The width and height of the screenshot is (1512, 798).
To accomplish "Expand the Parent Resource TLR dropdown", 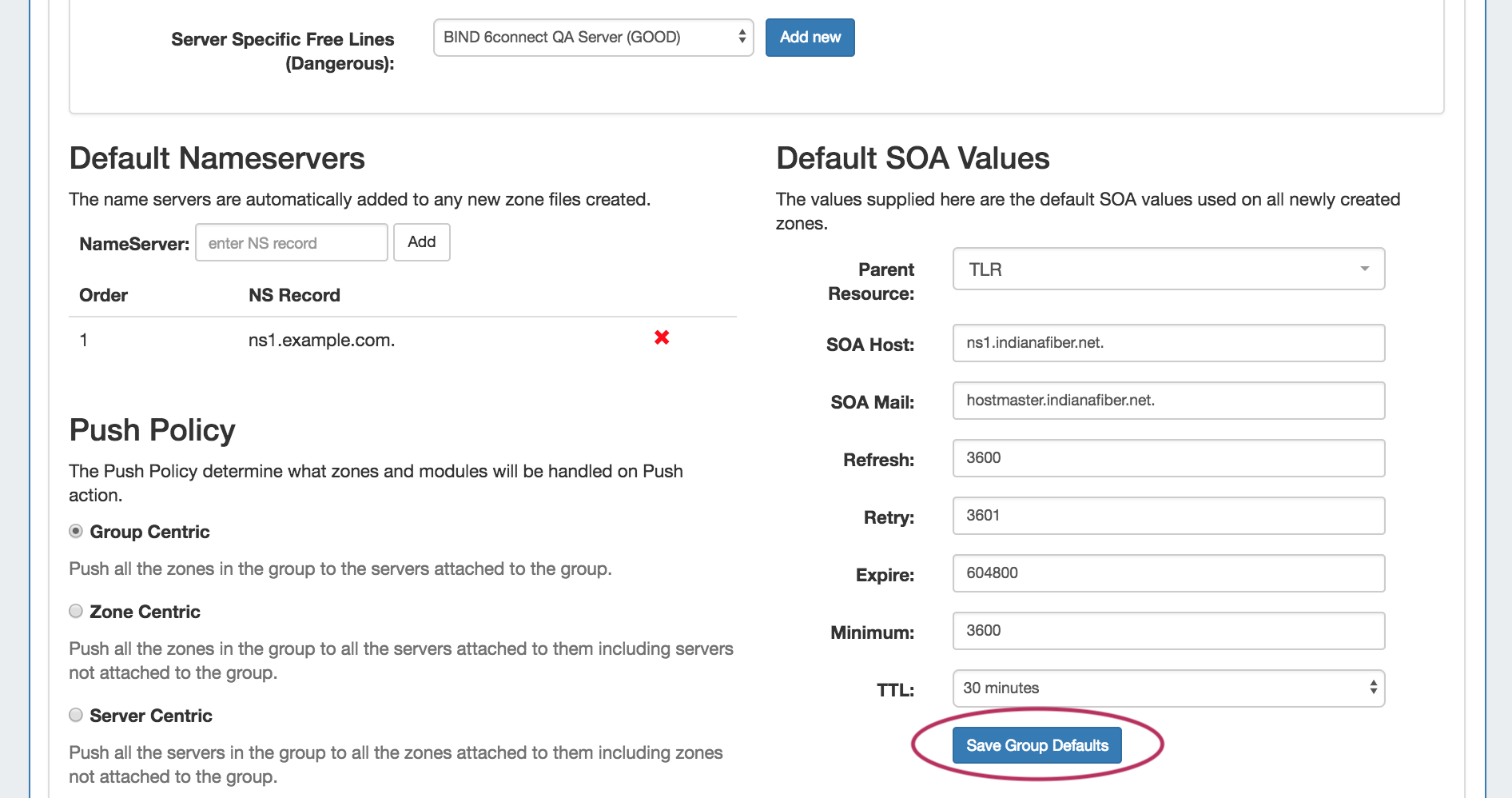I will pos(1168,269).
